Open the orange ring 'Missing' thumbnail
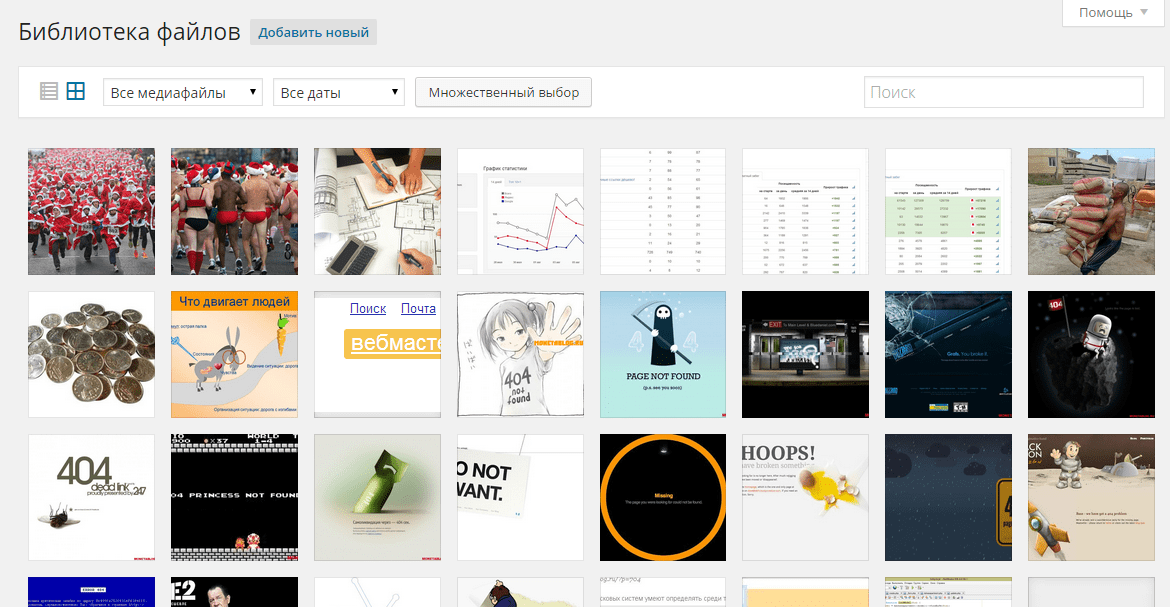The image size is (1170, 607). [663, 497]
